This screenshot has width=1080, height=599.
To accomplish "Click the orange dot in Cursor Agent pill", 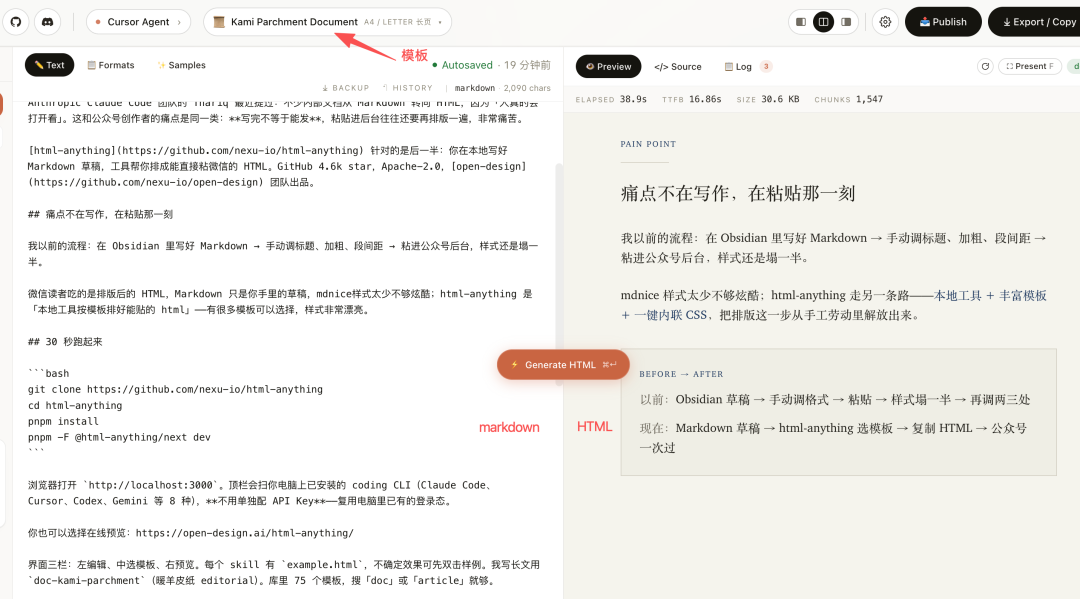I will [98, 22].
